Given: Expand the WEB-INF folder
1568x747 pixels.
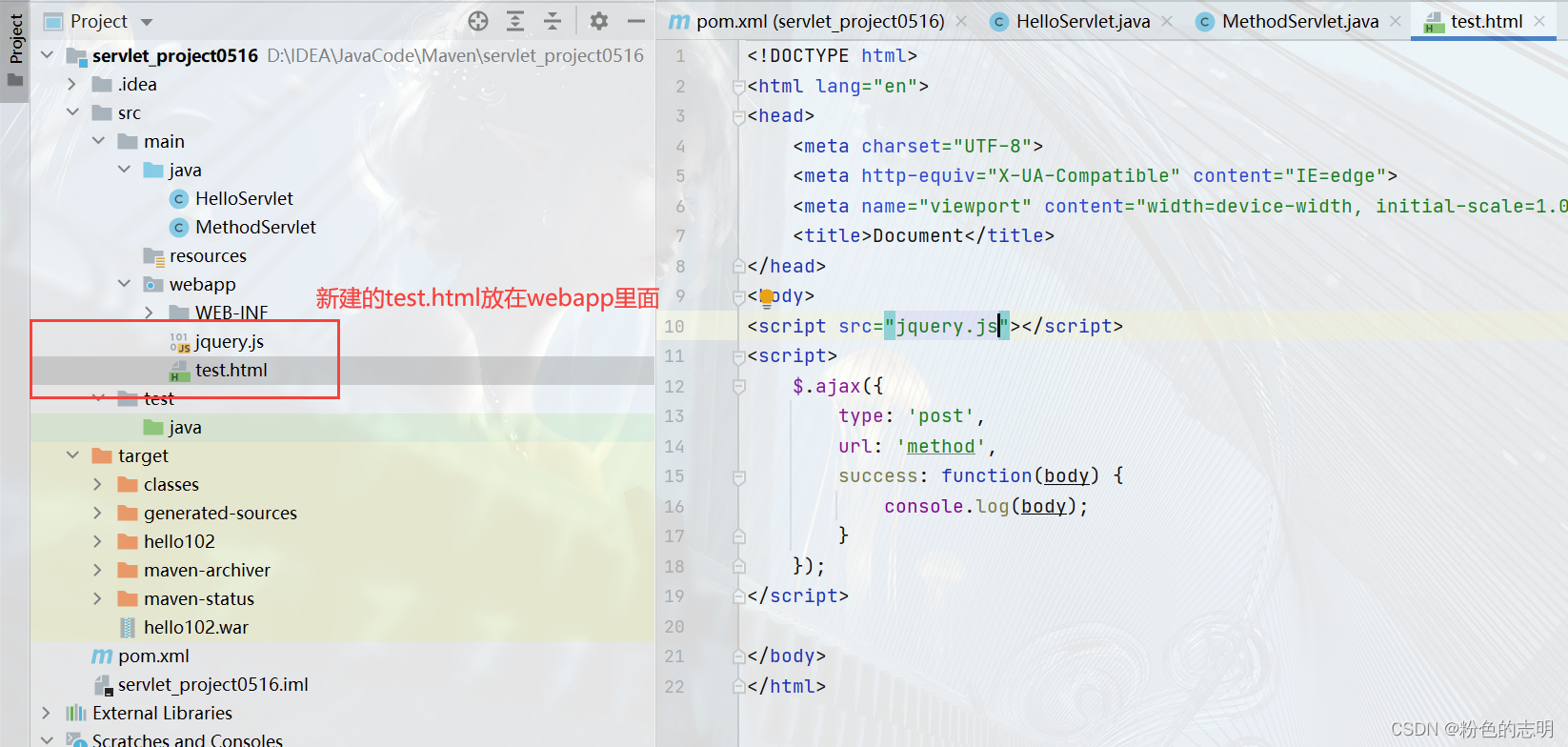Looking at the screenshot, I should tap(150, 313).
